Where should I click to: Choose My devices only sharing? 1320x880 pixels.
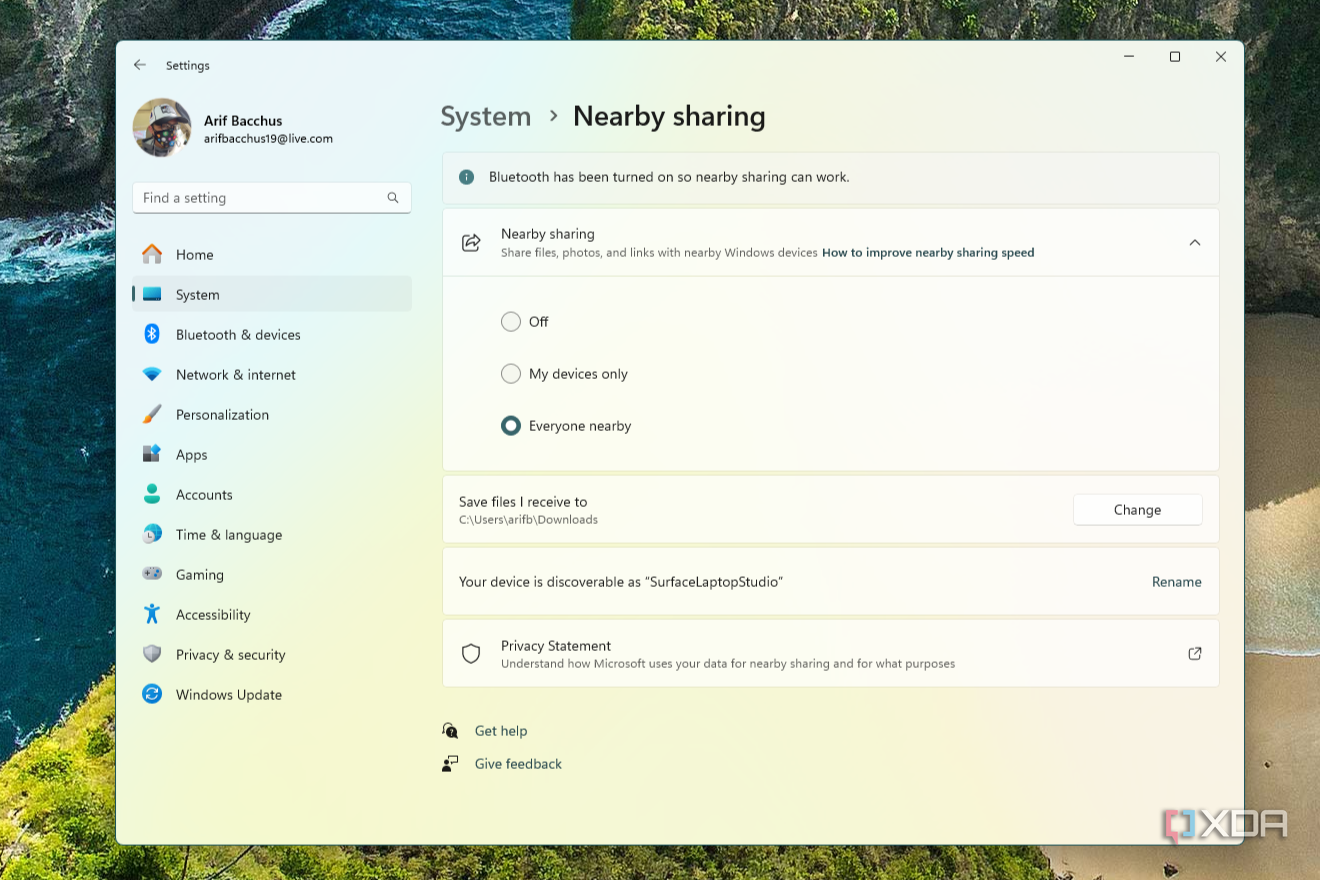pos(511,373)
